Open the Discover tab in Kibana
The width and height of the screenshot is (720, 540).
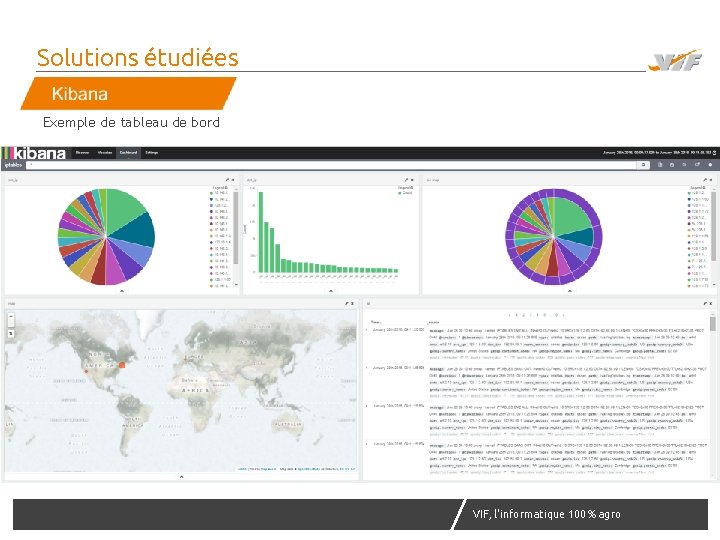83,152
